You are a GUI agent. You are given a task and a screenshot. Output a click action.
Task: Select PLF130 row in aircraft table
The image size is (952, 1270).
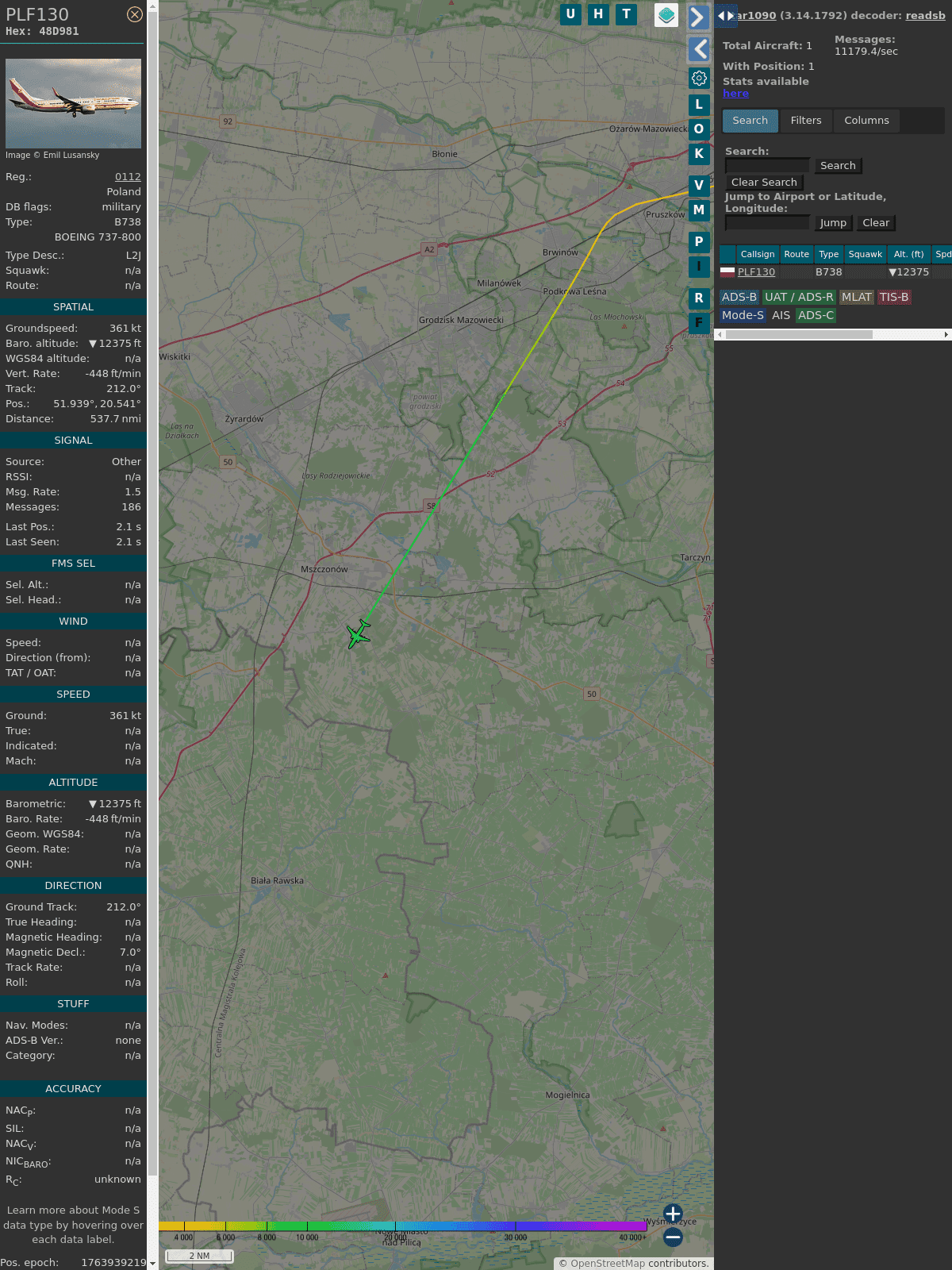[x=835, y=272]
